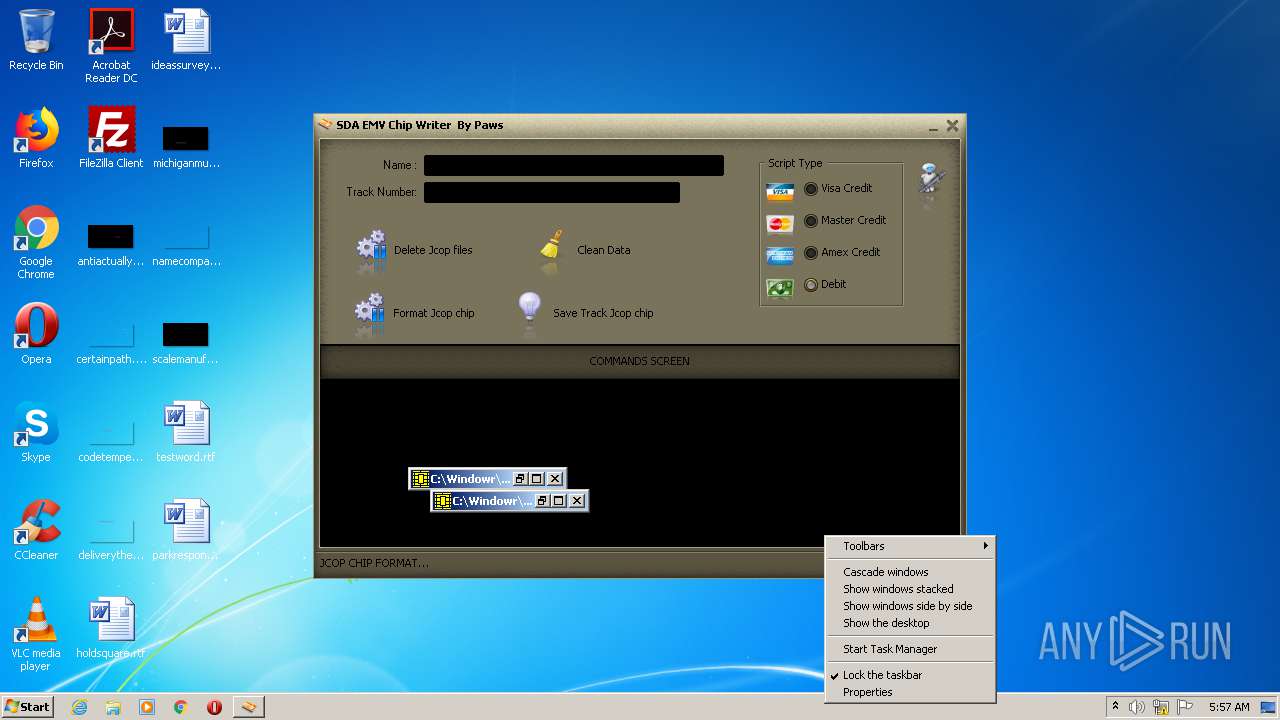Open the testword.rtf document icon
The image size is (1280, 720).
click(186, 432)
